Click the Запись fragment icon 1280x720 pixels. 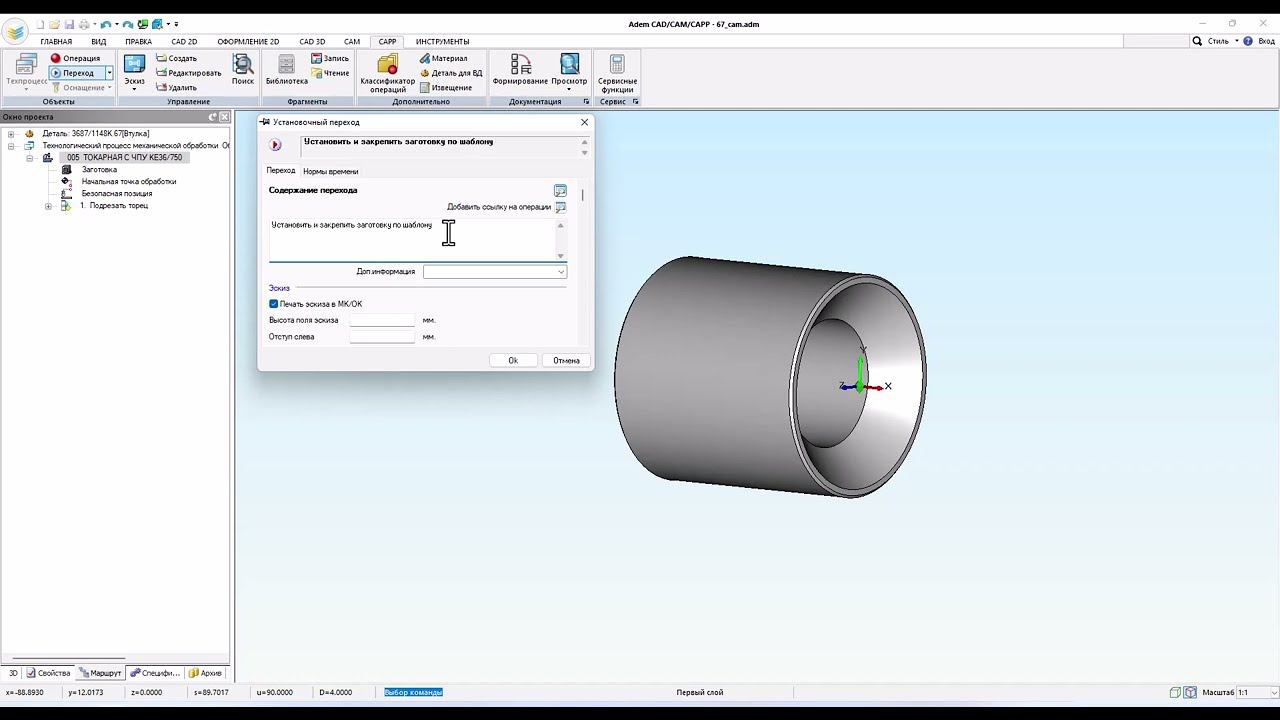click(x=316, y=58)
